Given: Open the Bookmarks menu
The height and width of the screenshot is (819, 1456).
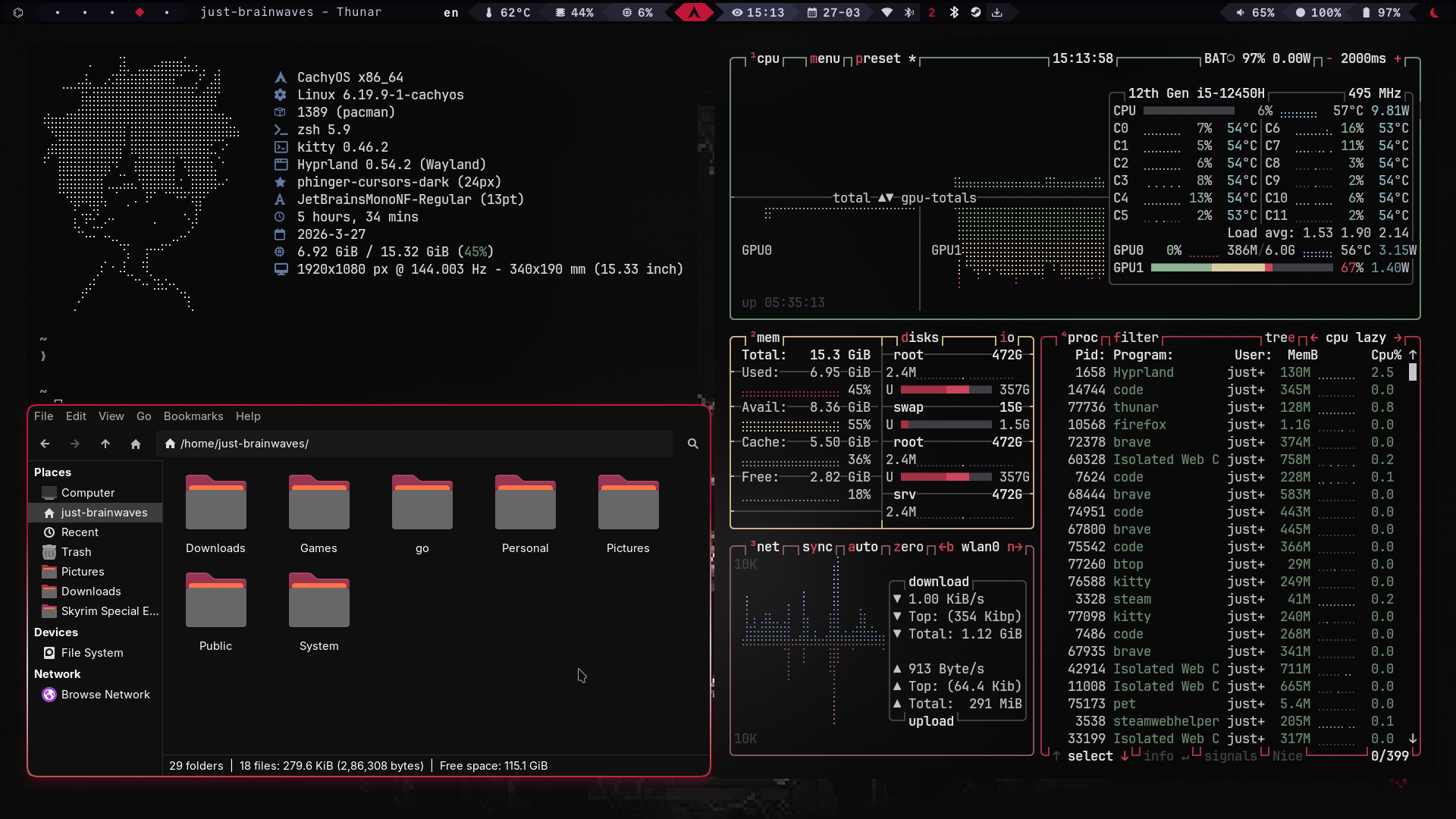Looking at the screenshot, I should (x=193, y=416).
